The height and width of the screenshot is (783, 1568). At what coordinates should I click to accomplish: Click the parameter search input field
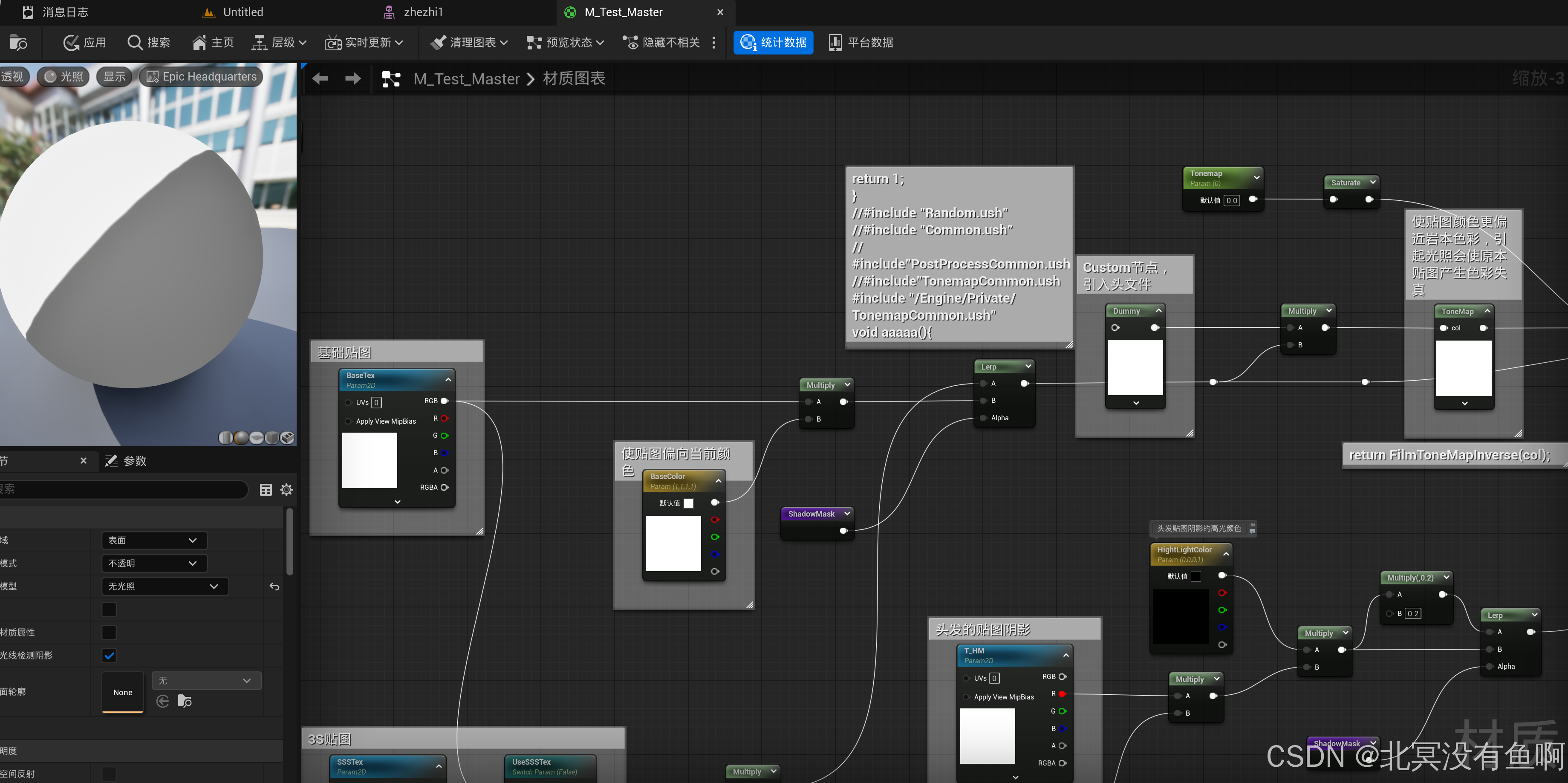(122, 489)
